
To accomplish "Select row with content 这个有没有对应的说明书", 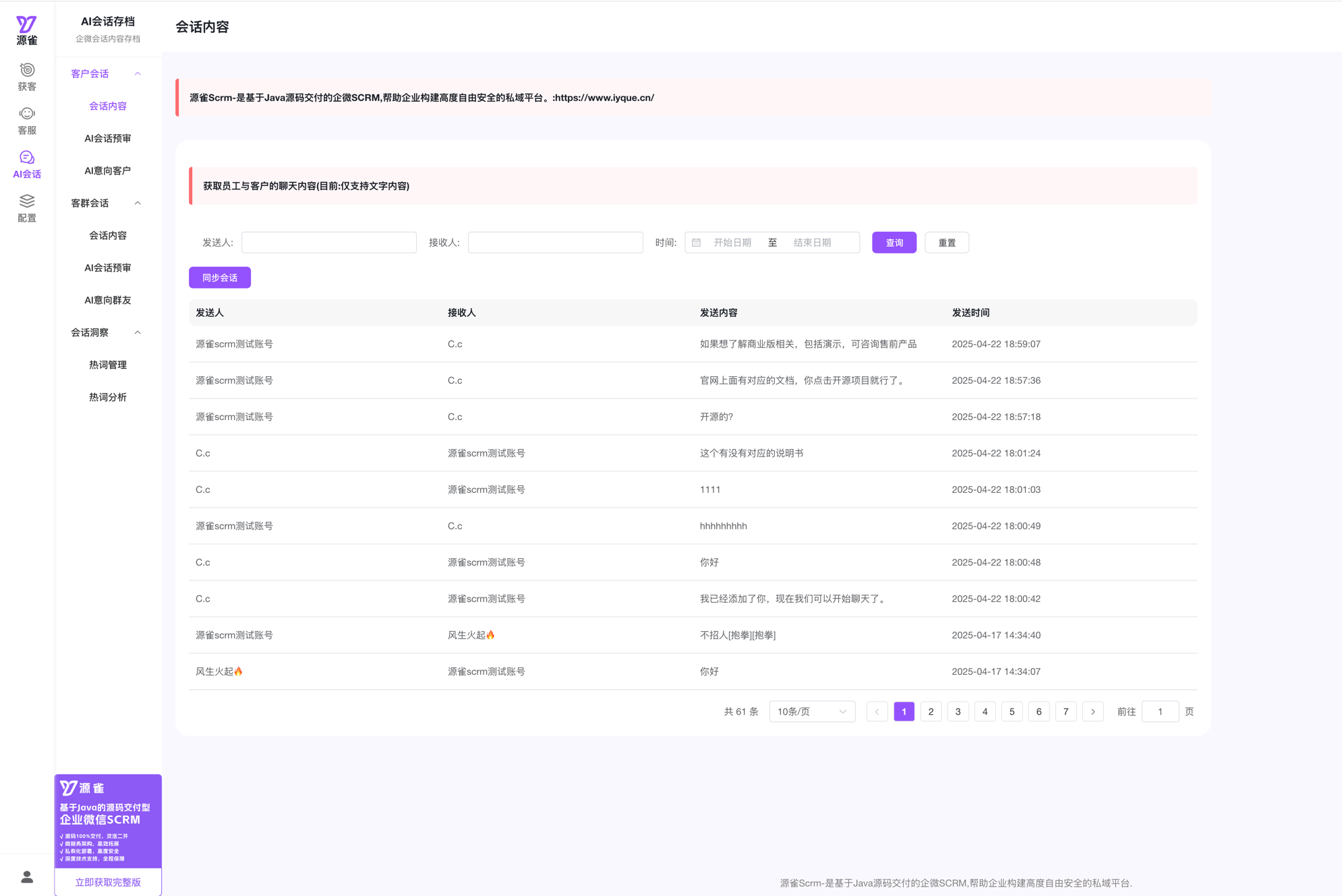I will point(693,453).
